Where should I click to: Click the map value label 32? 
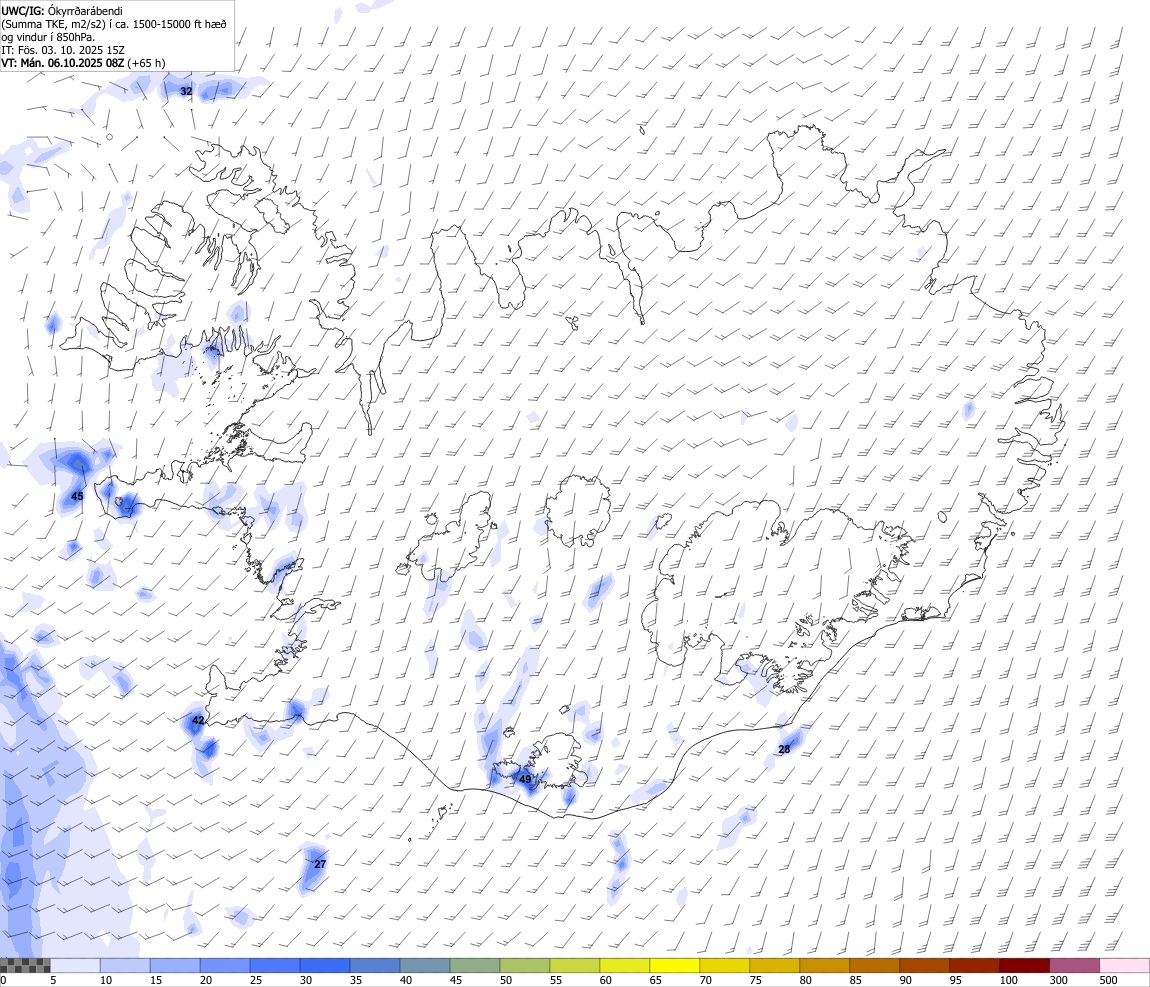pos(186,91)
